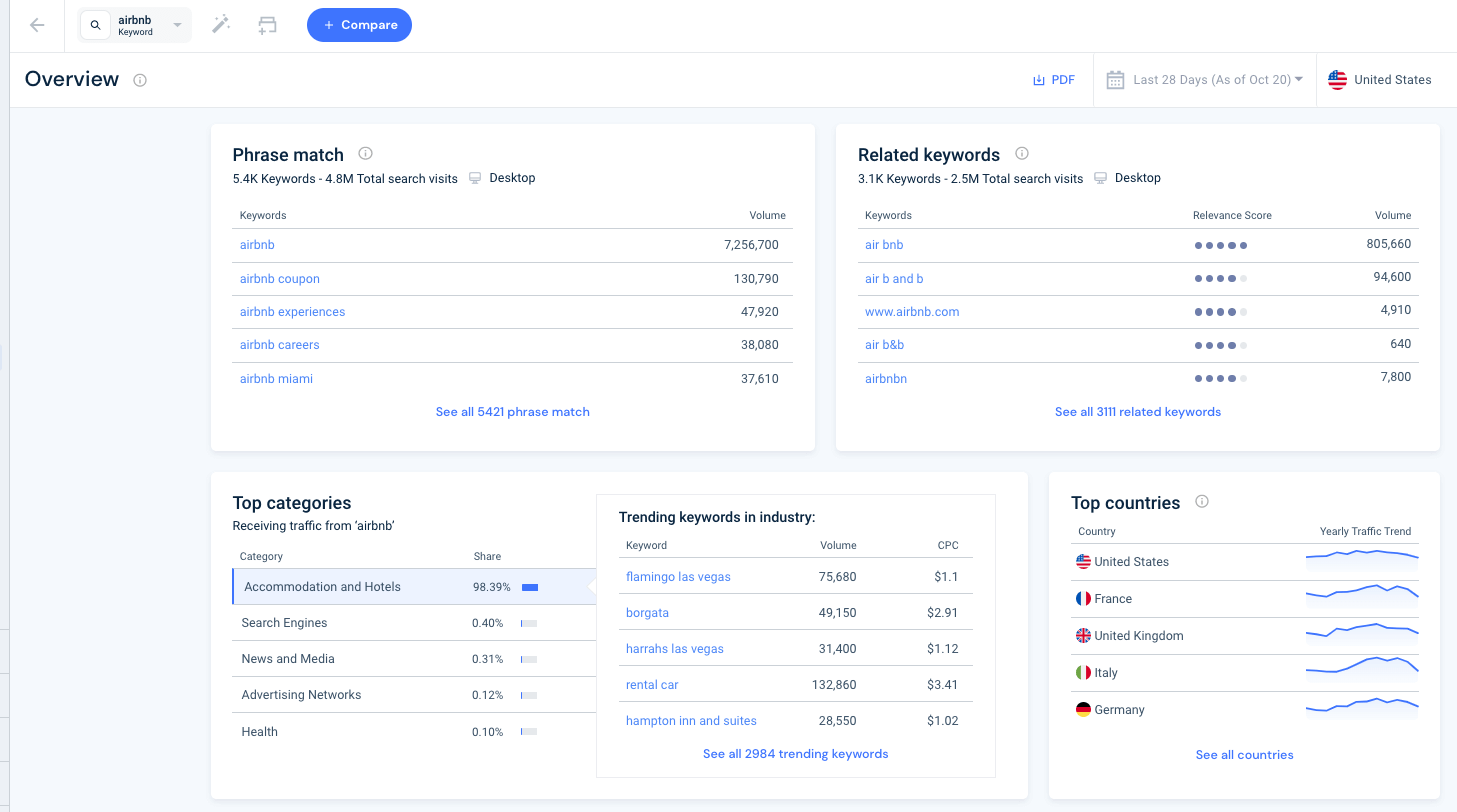Click the add-to-list icon in the toolbar
The height and width of the screenshot is (812, 1457).
click(266, 24)
